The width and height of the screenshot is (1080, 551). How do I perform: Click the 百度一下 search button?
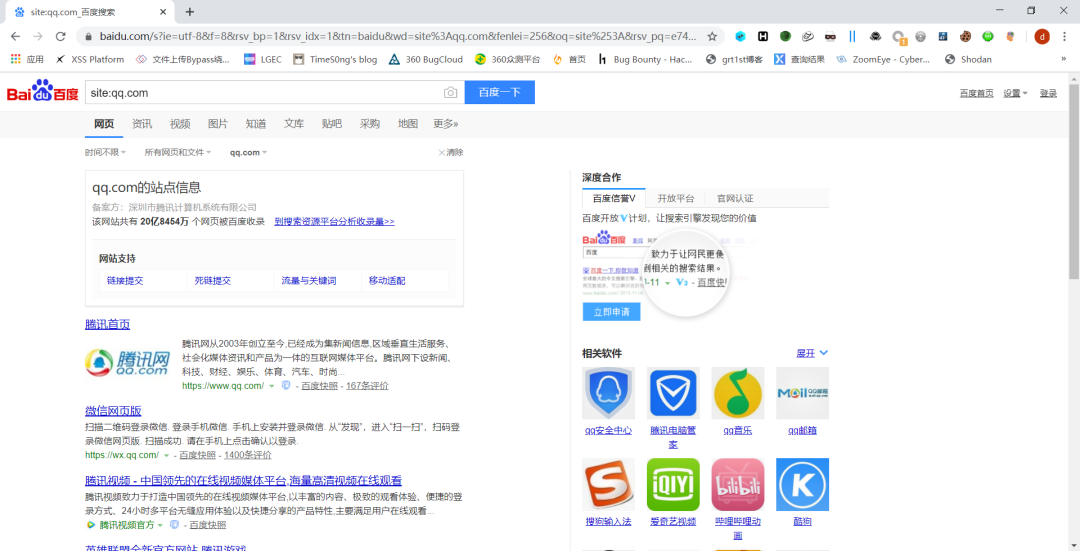tap(499, 92)
